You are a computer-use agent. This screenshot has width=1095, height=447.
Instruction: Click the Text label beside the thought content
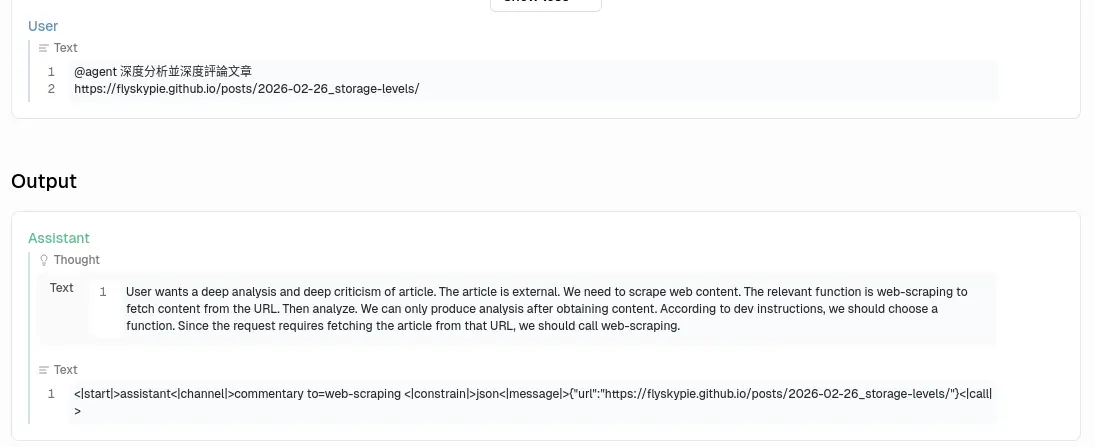[62, 288]
